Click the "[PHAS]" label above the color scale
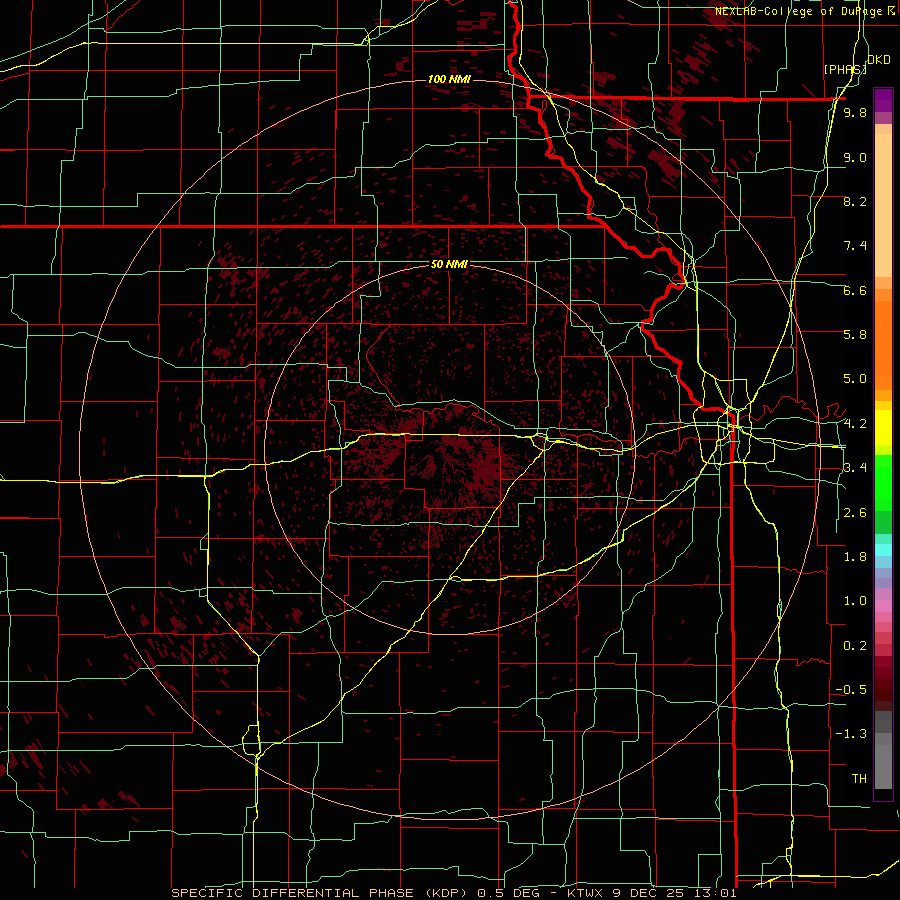Image resolution: width=900 pixels, height=900 pixels. click(845, 69)
